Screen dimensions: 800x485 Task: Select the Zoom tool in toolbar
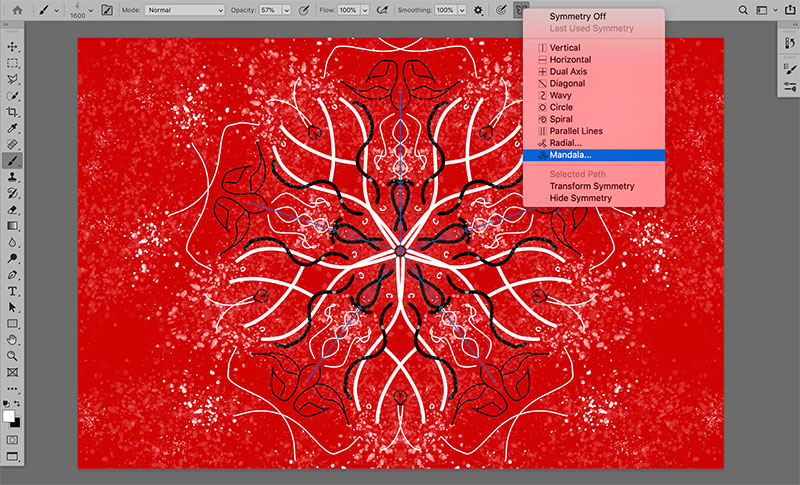tap(12, 356)
